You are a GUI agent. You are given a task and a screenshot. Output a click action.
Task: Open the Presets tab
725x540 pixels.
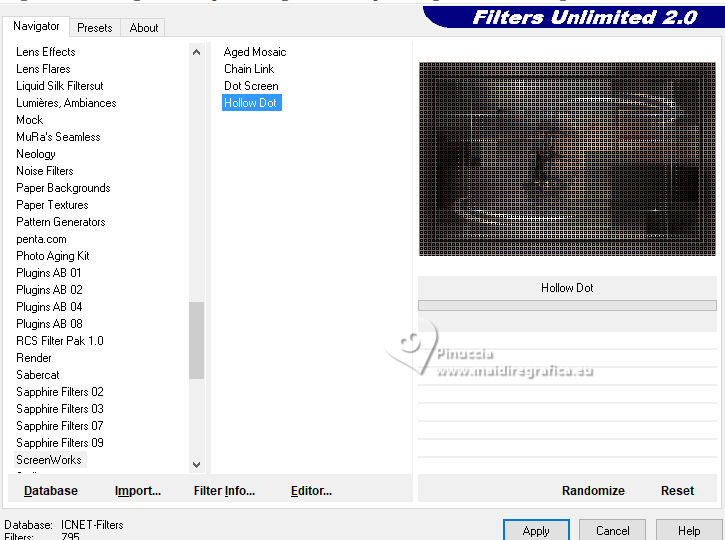click(x=95, y=28)
